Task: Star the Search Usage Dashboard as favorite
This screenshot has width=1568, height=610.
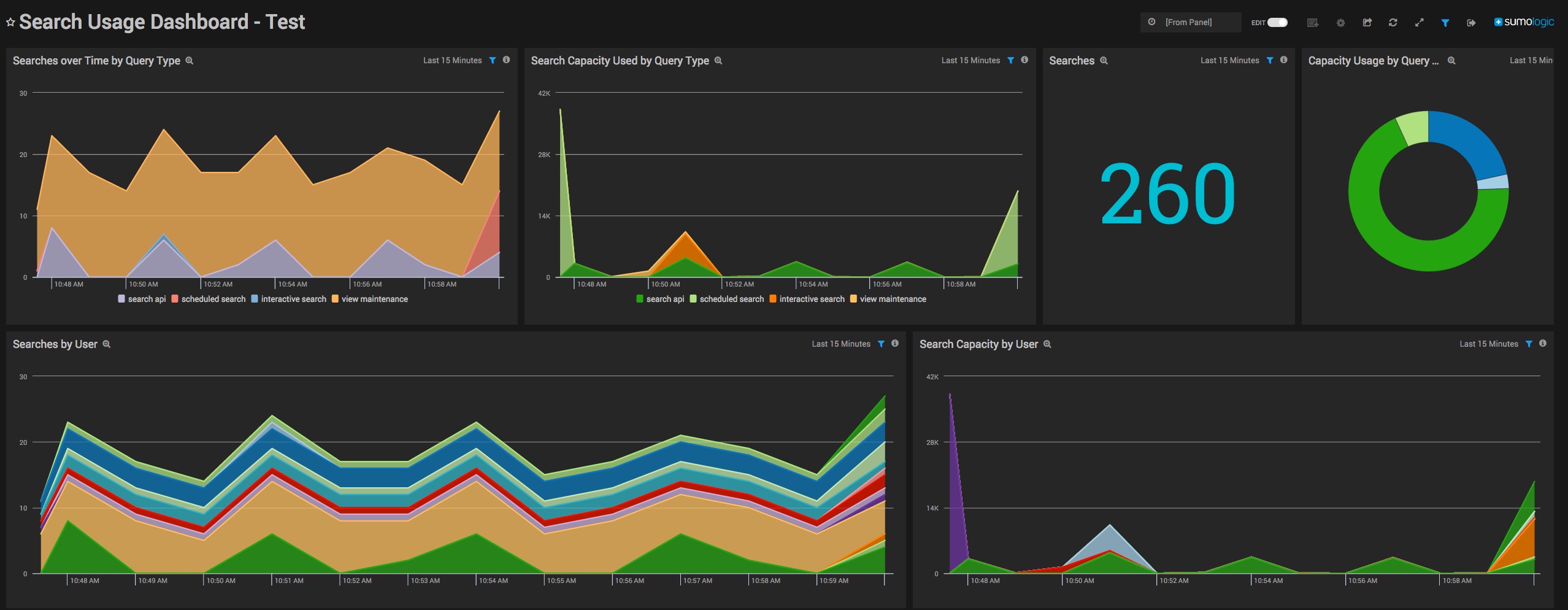Action: point(10,23)
